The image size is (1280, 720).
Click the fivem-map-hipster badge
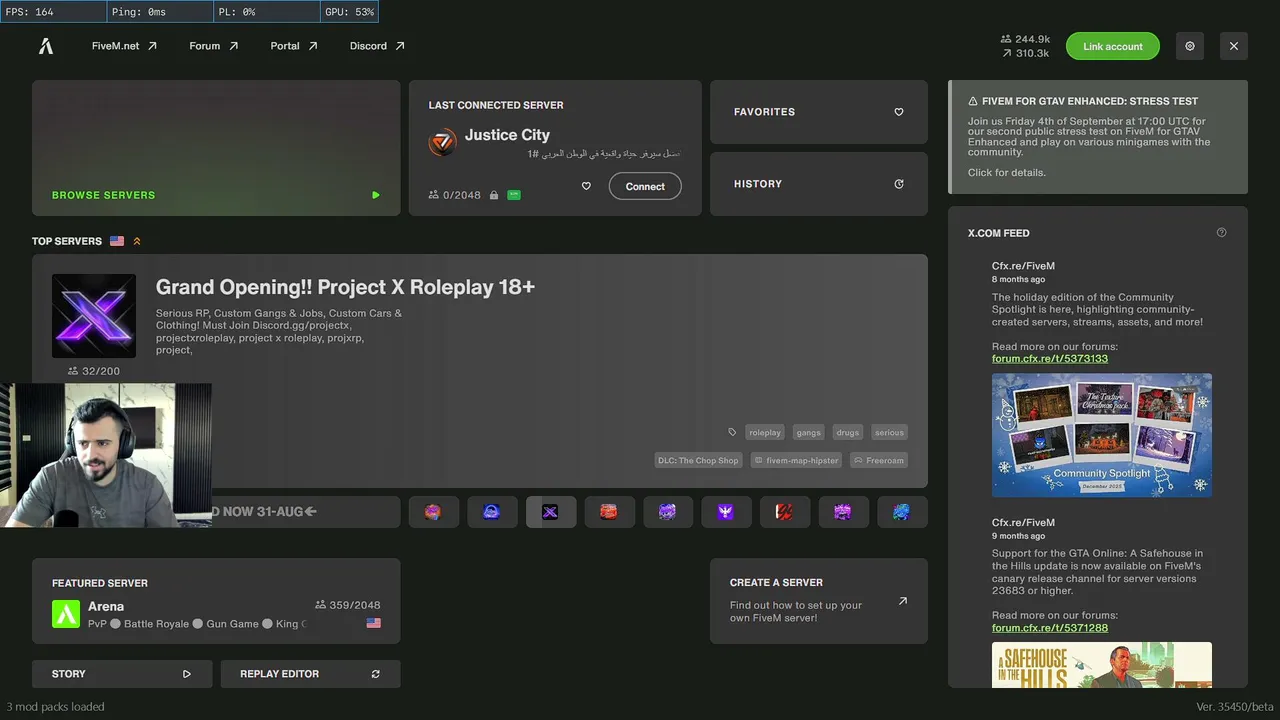[796, 460]
